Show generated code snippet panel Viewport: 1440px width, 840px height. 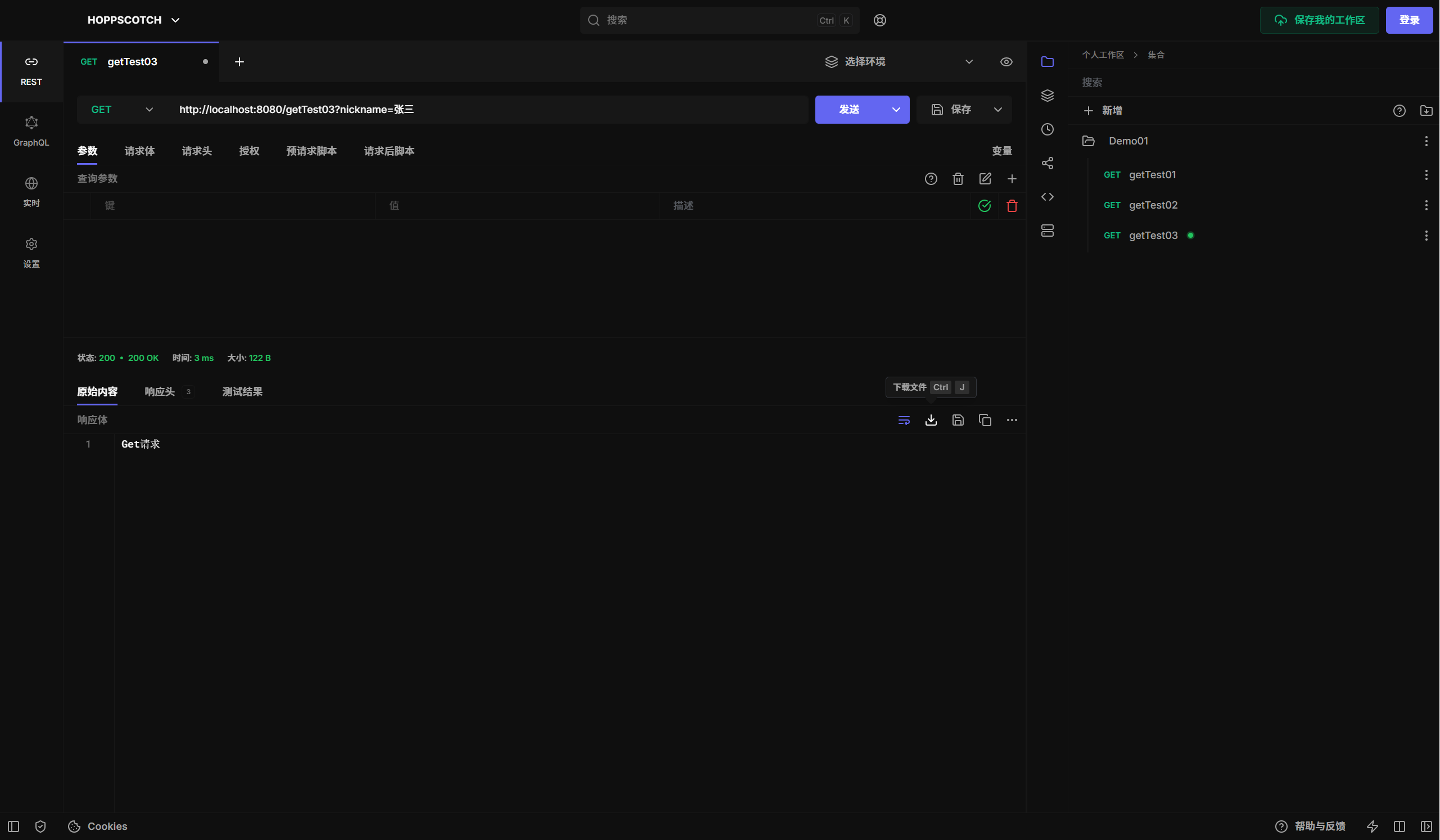point(1047,197)
